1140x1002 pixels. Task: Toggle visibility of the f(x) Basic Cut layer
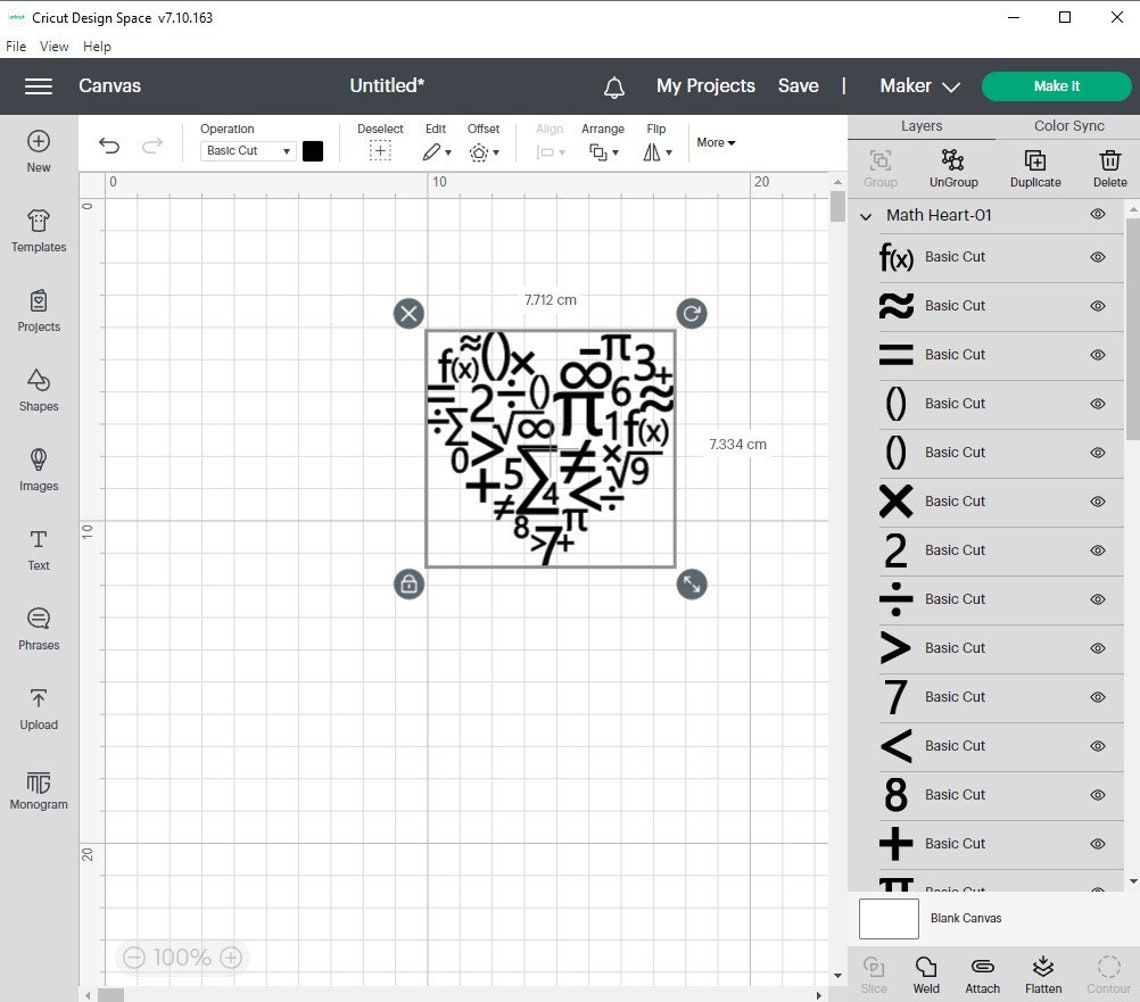[1097, 257]
